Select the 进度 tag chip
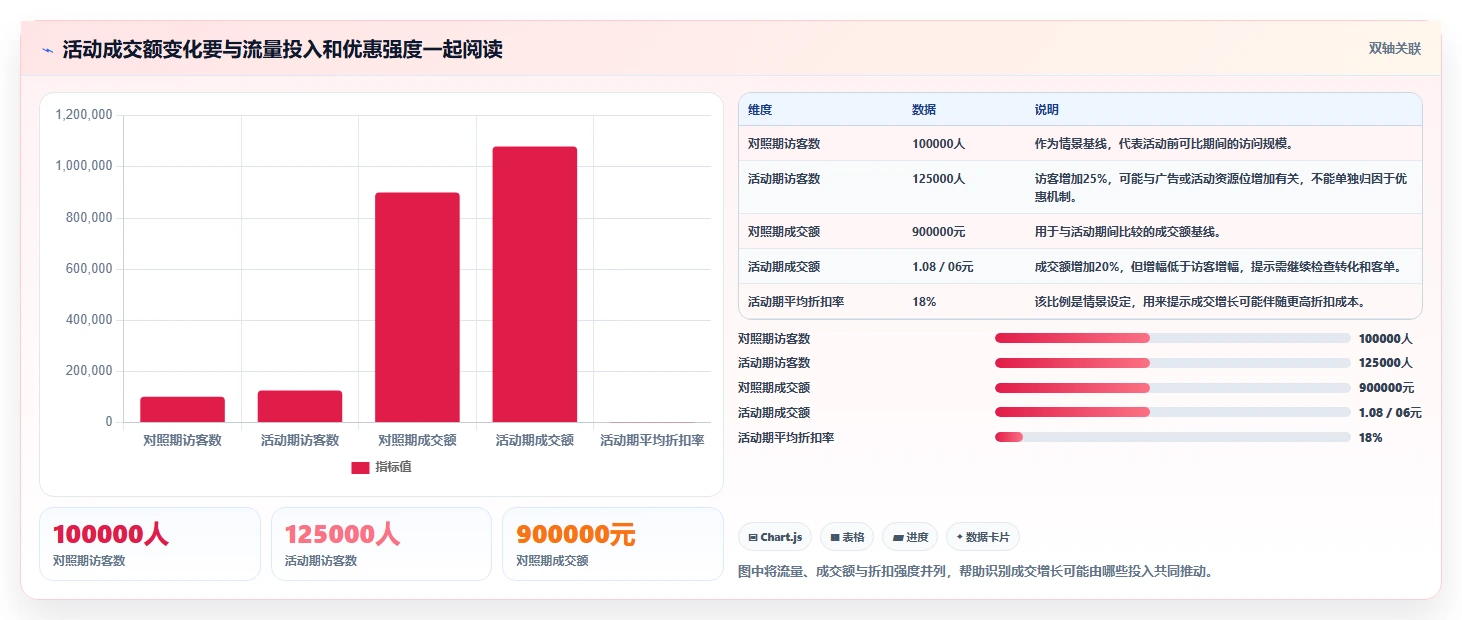This screenshot has width=1462, height=620. (910, 537)
